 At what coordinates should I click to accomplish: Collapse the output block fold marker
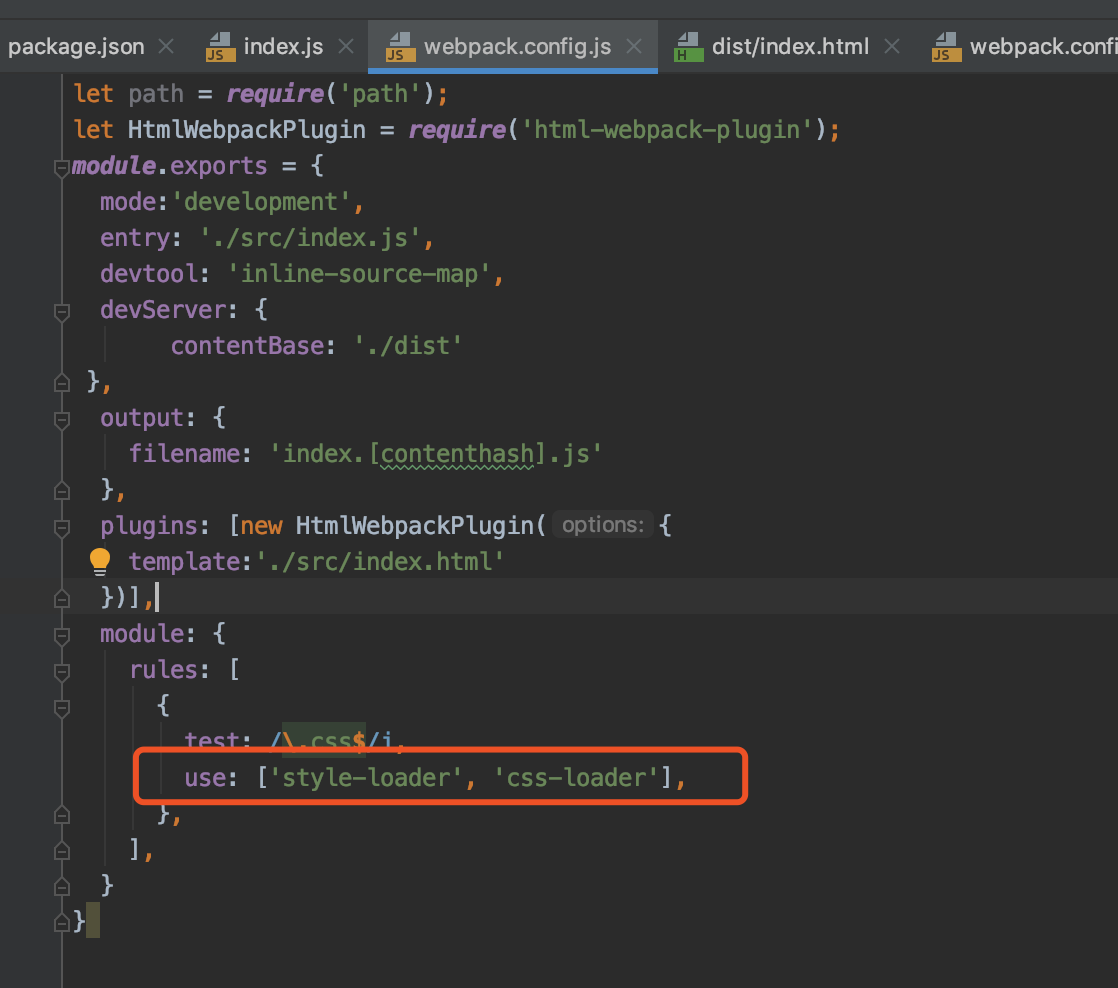click(62, 420)
